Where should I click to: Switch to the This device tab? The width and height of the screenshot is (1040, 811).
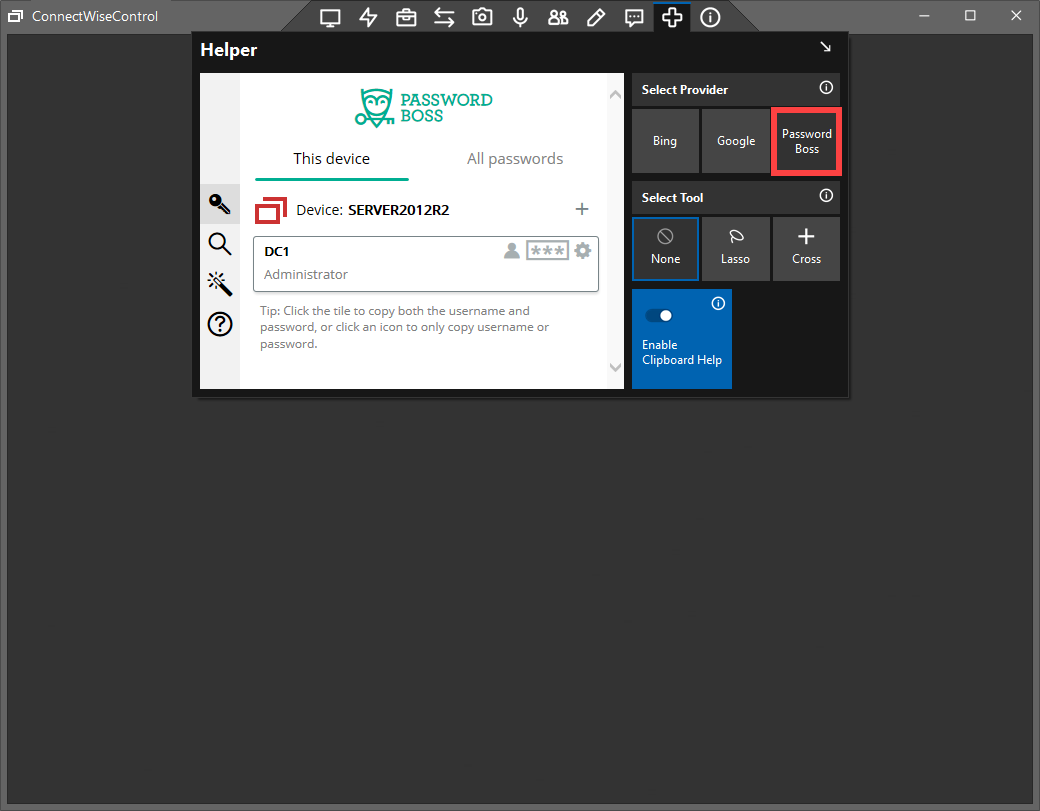point(332,159)
